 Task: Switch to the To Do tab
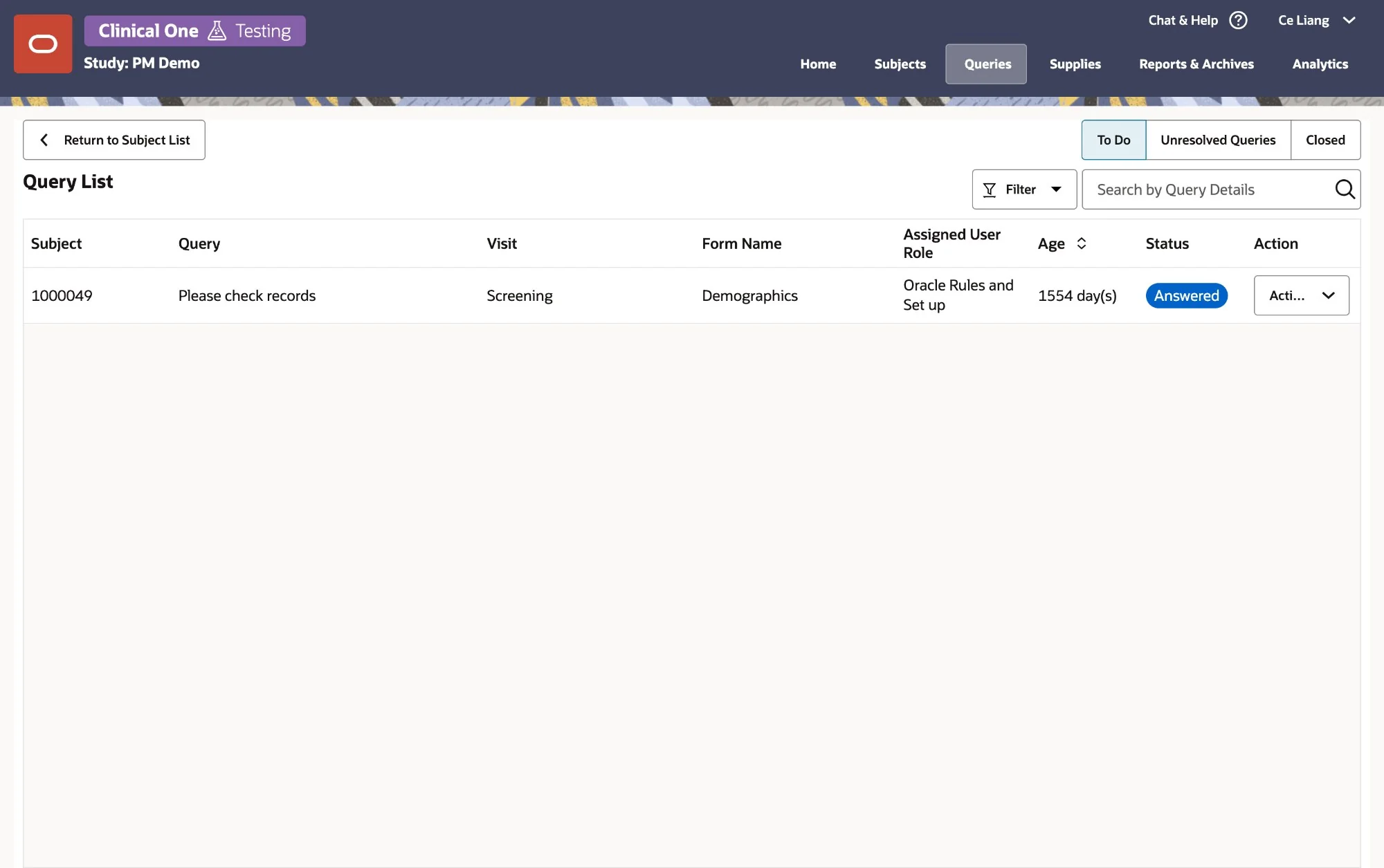point(1113,140)
